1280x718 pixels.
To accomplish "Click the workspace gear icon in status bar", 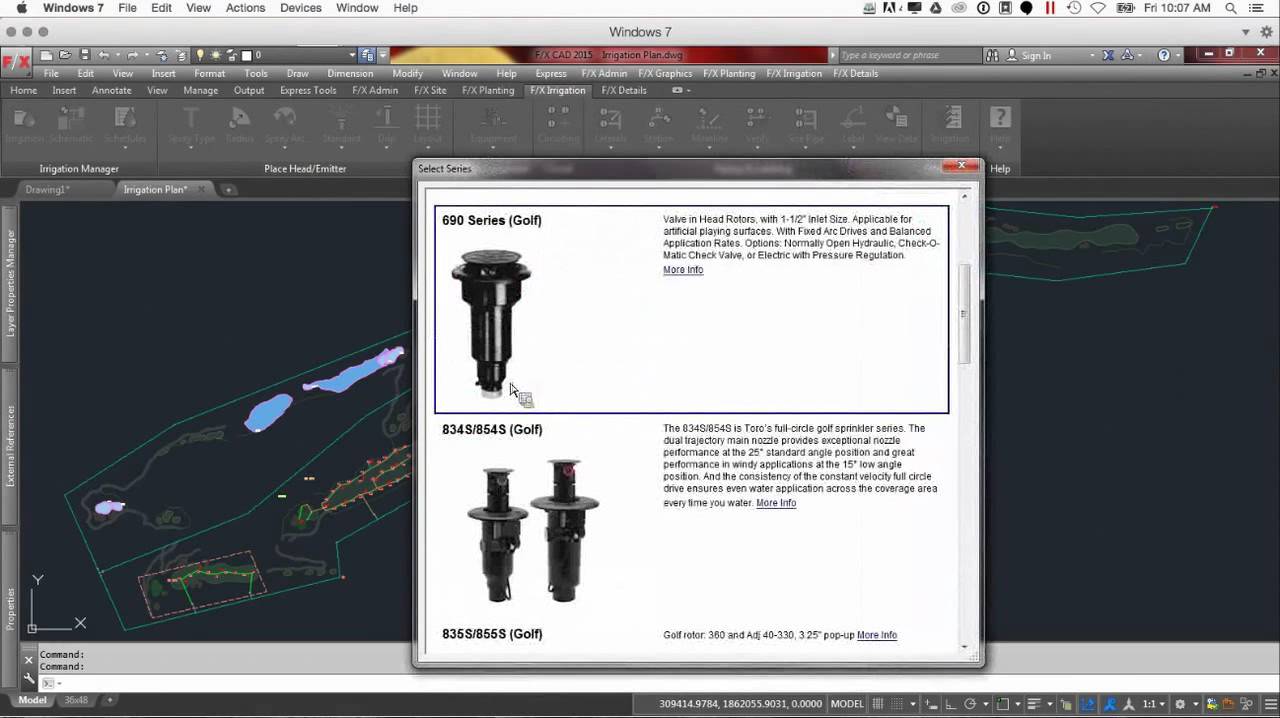I will pyautogui.click(x=1180, y=703).
